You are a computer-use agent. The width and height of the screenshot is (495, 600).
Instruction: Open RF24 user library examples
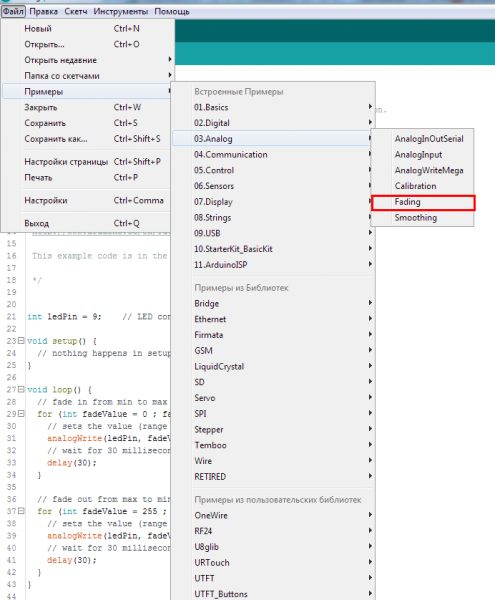tap(273, 531)
